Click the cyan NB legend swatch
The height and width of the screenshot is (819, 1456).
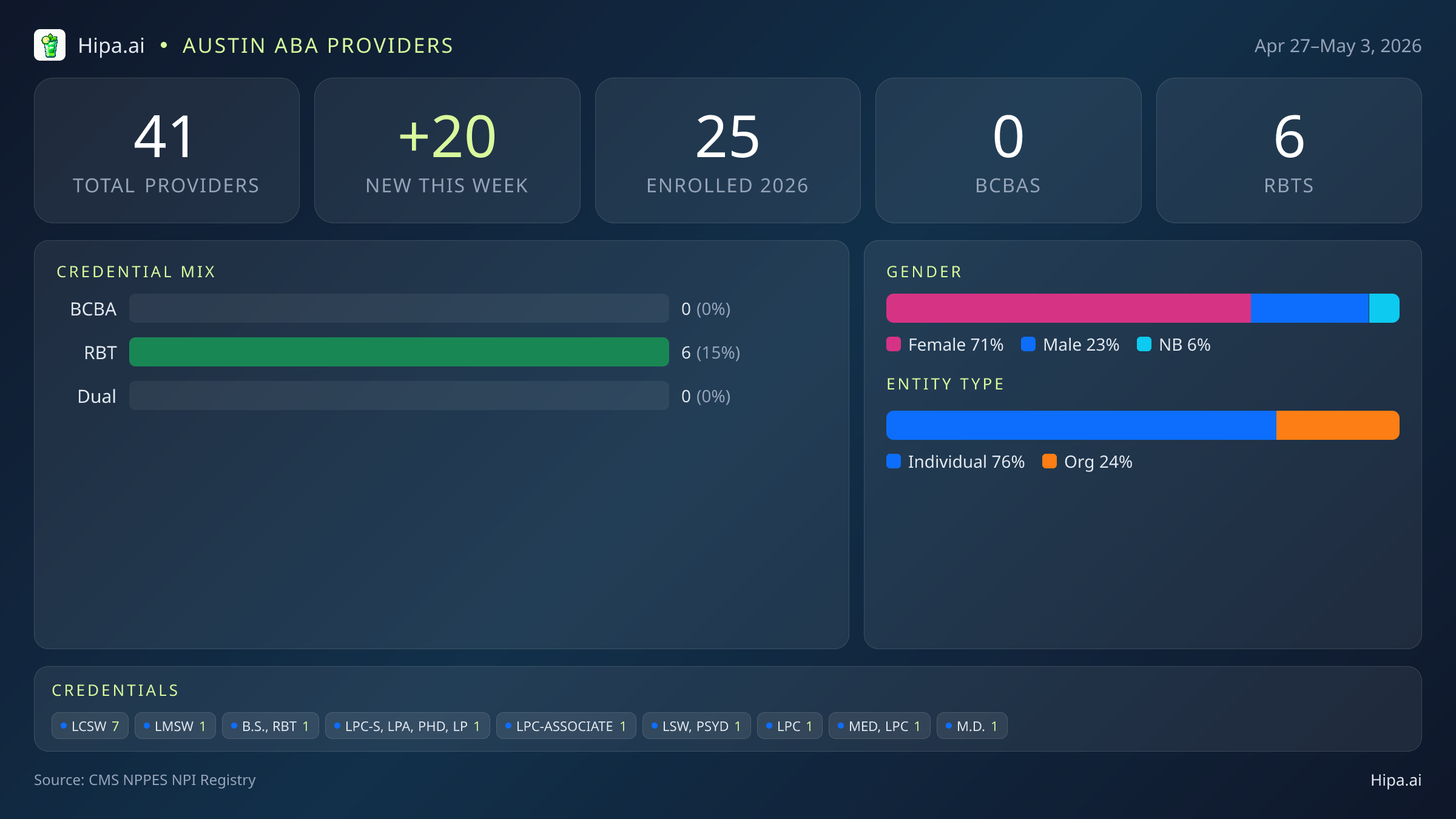pos(1144,344)
